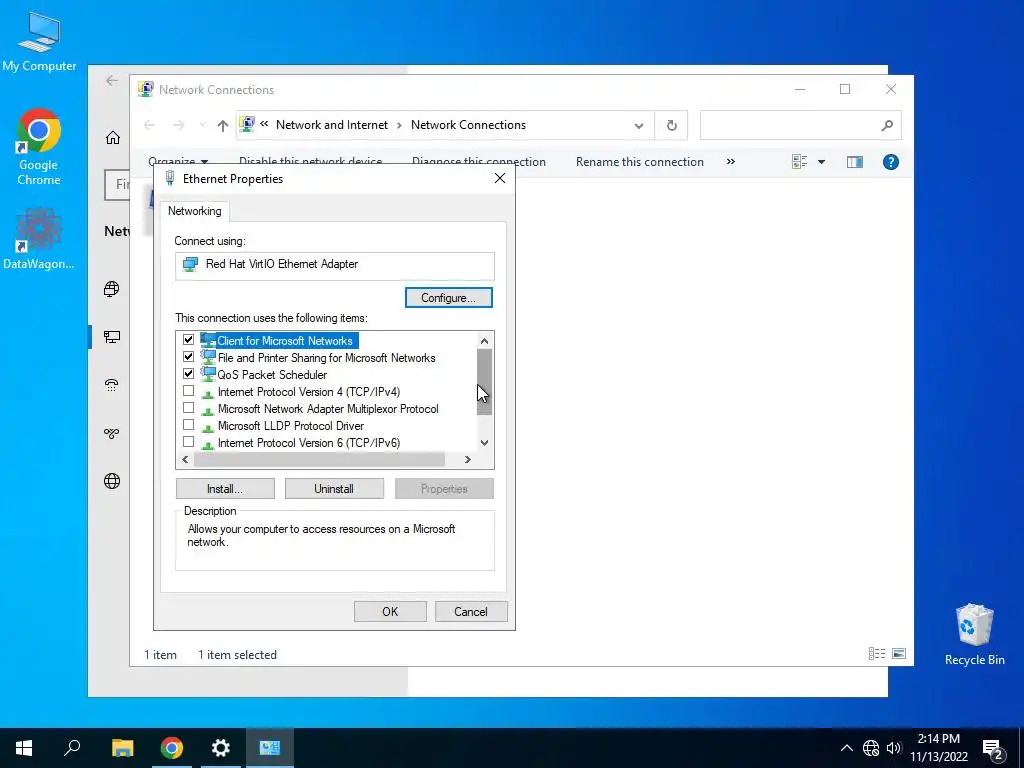Click the Configure button
The height and width of the screenshot is (768, 1024).
(x=449, y=298)
